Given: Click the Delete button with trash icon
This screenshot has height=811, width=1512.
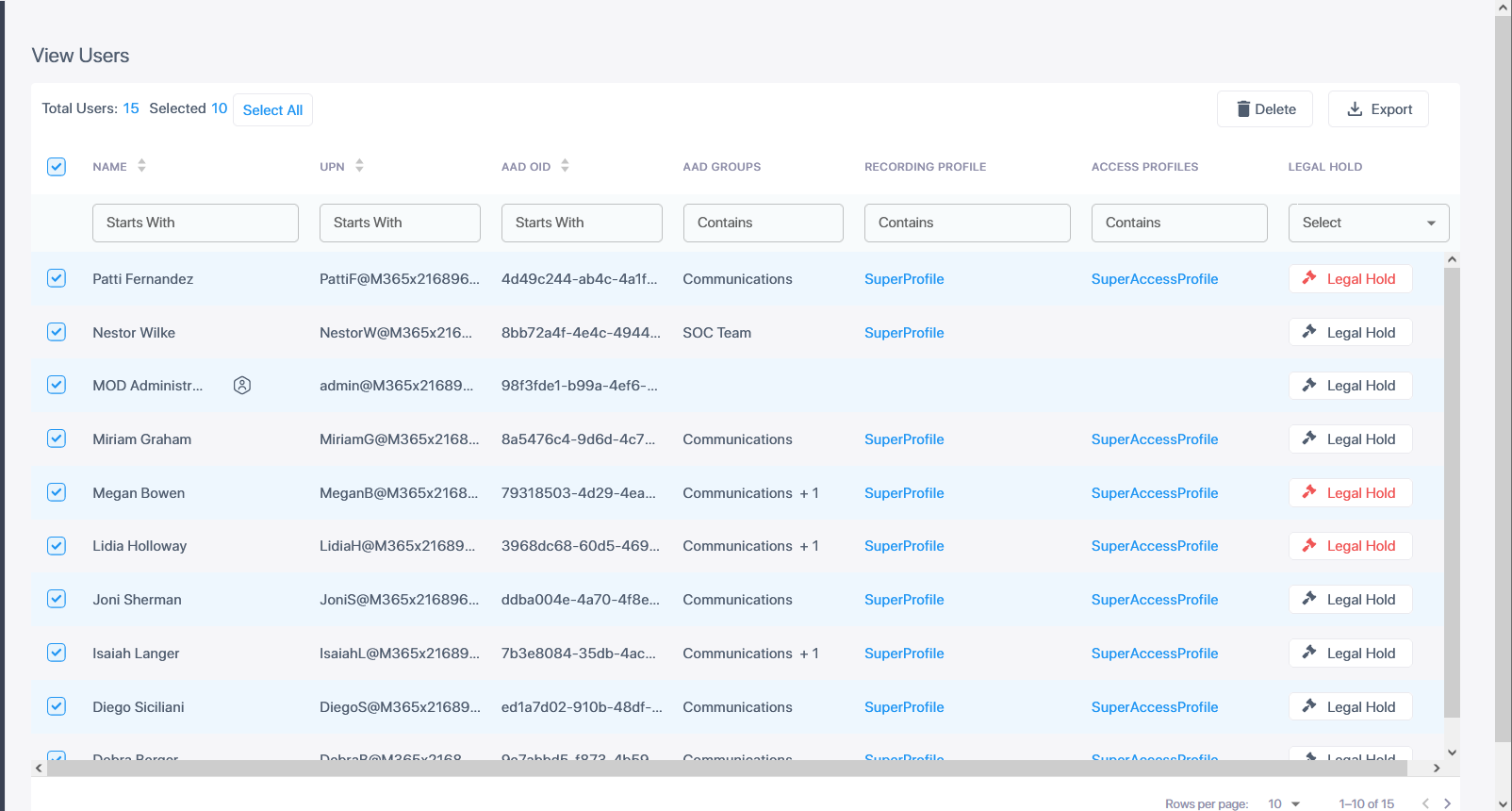Looking at the screenshot, I should [x=1264, y=109].
